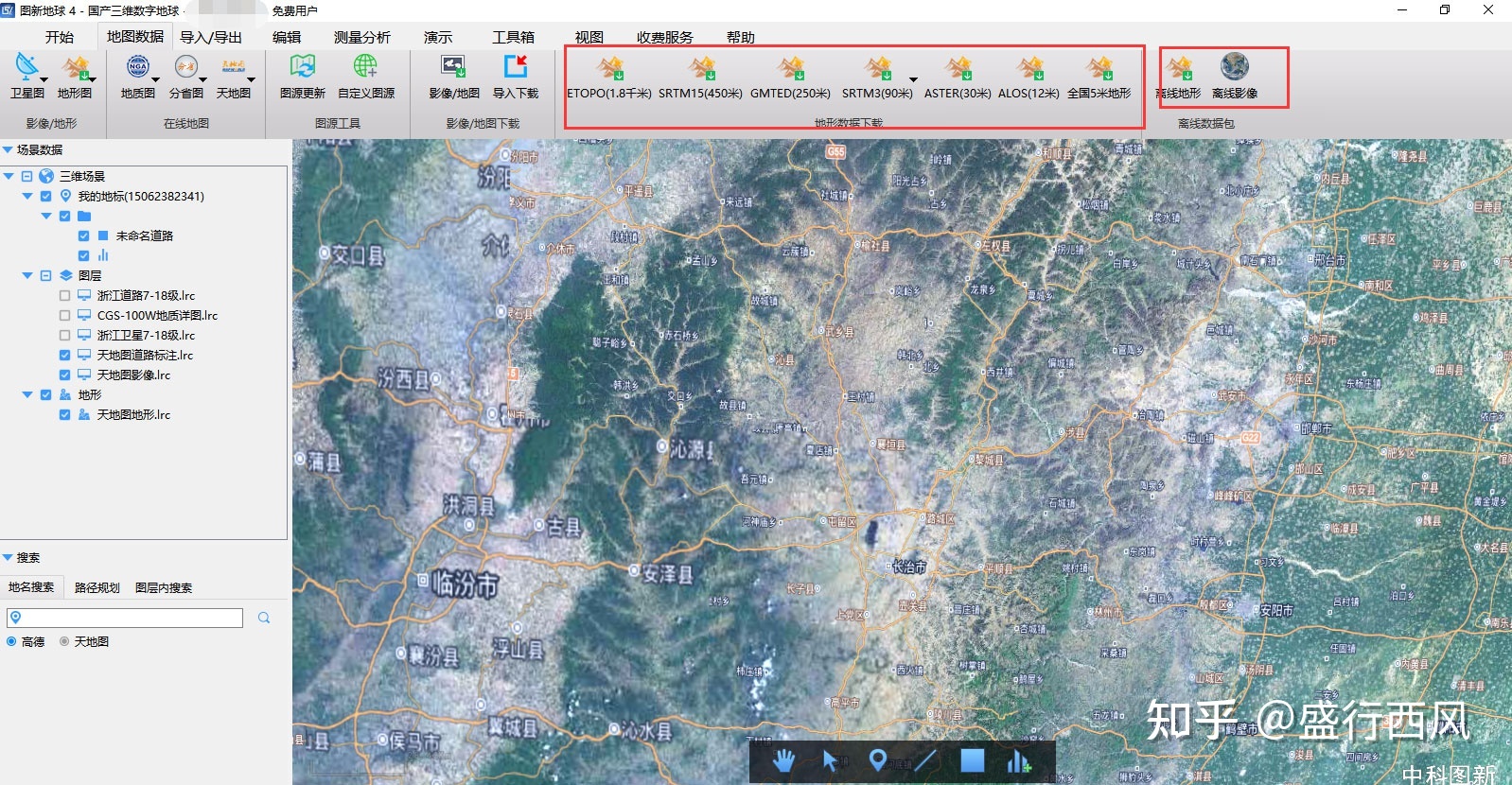Switch to 地名搜索 search tab
Screen dimensions: 1512x785
coord(31,587)
